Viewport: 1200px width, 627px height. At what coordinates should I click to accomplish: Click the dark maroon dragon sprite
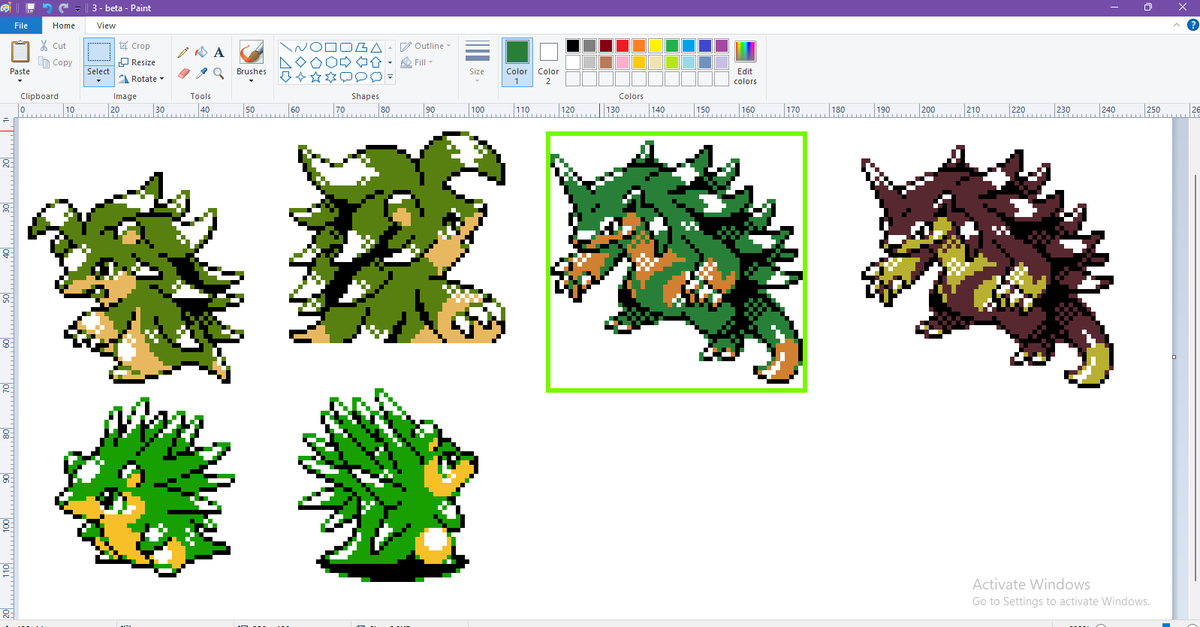pyautogui.click(x=987, y=266)
